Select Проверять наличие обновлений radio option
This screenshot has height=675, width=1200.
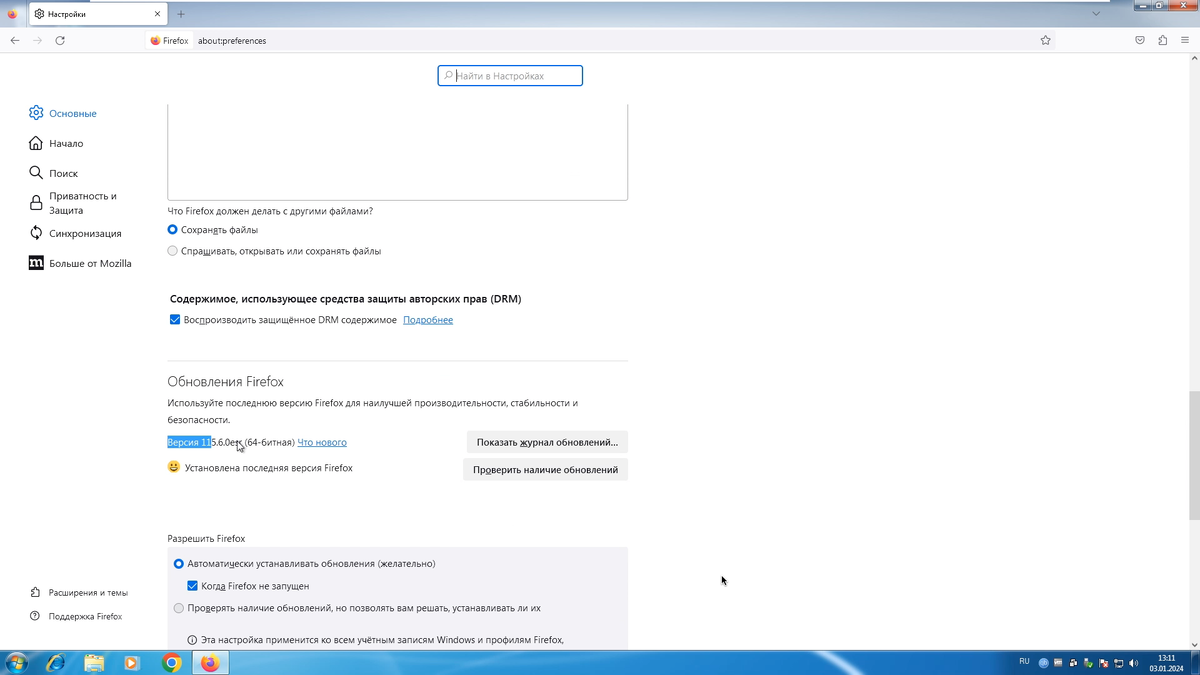[179, 608]
